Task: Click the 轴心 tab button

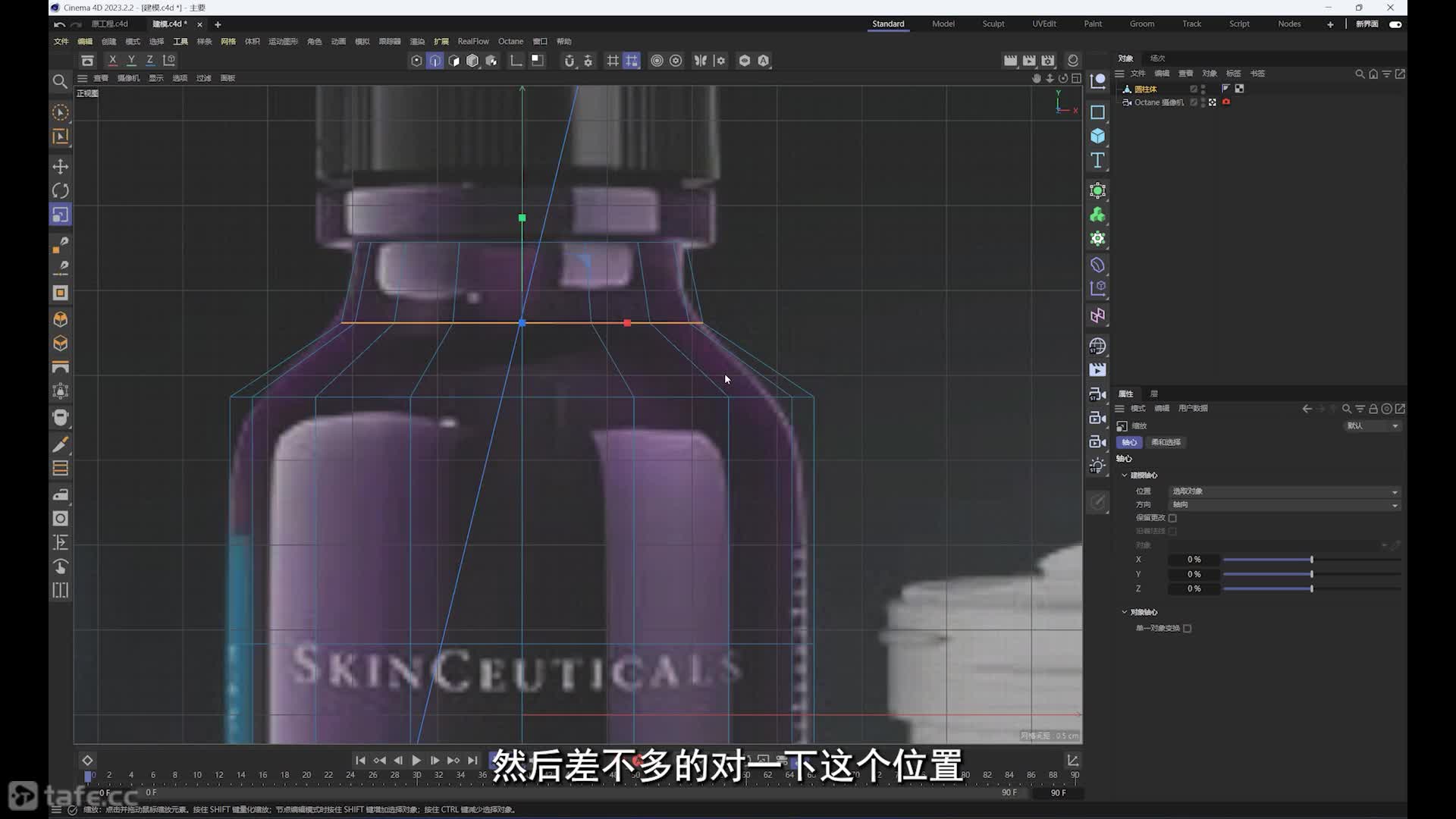Action: point(1129,442)
